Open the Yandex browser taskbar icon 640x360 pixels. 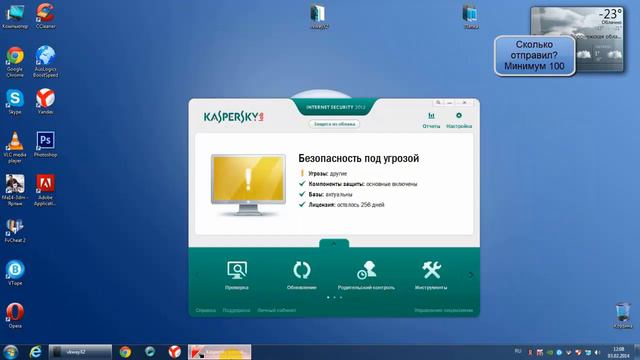[x=175, y=352]
